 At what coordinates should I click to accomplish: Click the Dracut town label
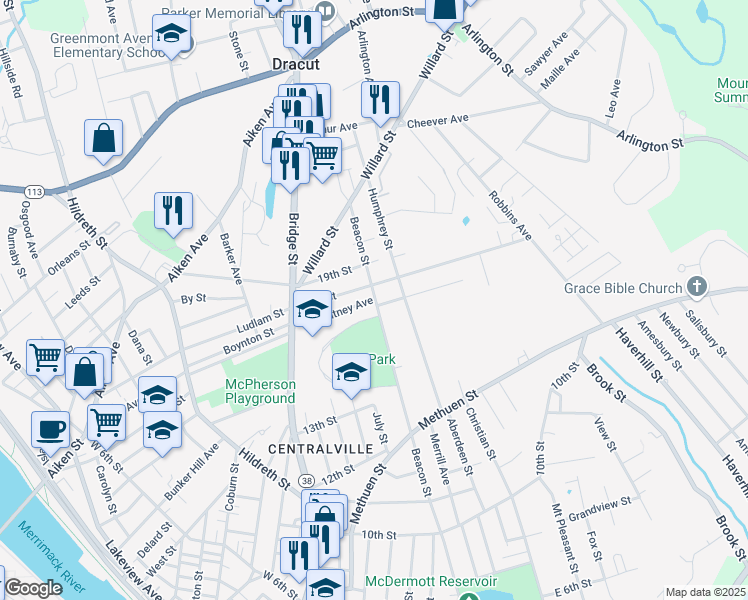click(295, 63)
